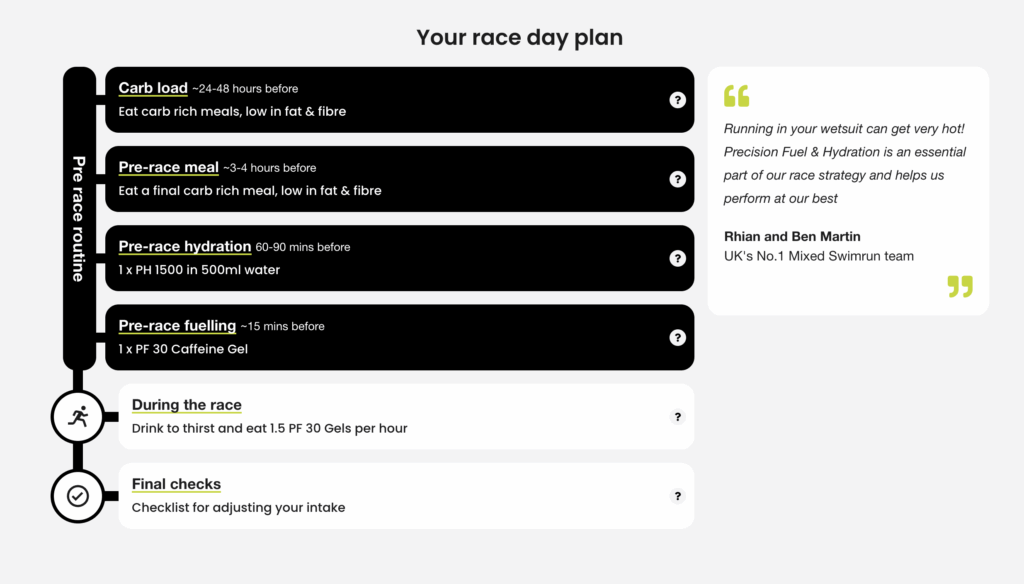Open the Final checks help icon
The image size is (1024, 584).
point(677,496)
